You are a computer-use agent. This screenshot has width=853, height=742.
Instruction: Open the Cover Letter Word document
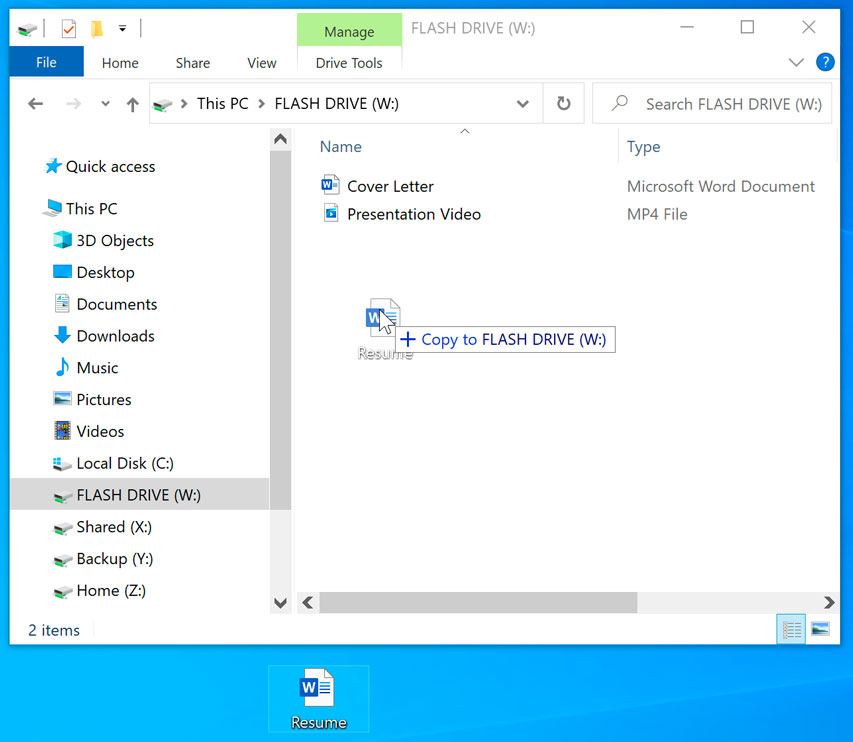(389, 186)
